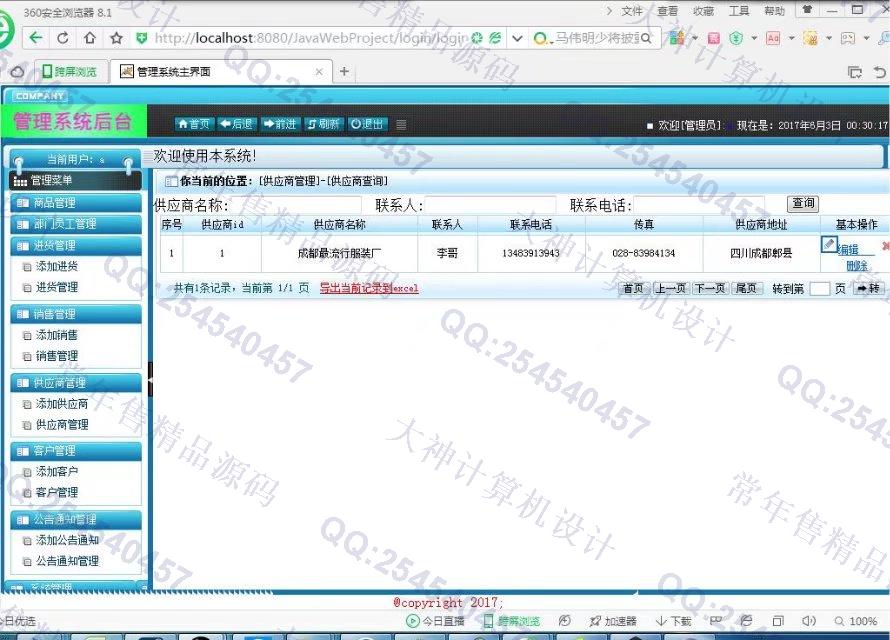Open 客户管理 sub-item in sidebar
Viewport: 890px width, 640px height.
click(57, 492)
